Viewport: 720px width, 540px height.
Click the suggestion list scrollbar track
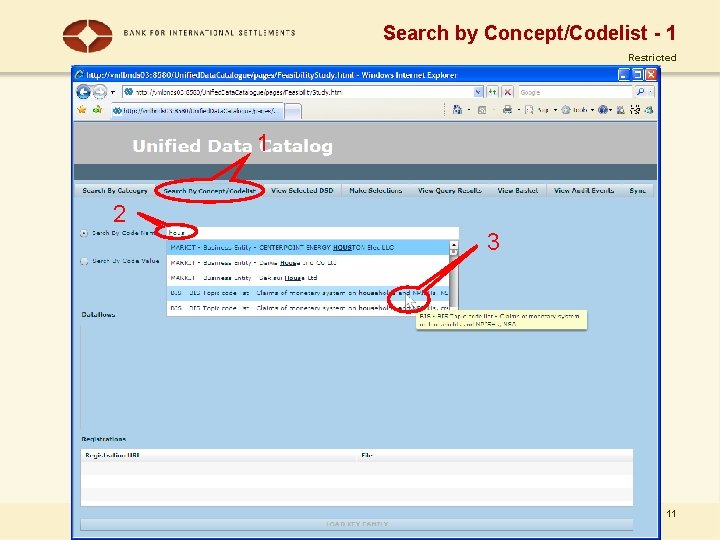point(454,280)
